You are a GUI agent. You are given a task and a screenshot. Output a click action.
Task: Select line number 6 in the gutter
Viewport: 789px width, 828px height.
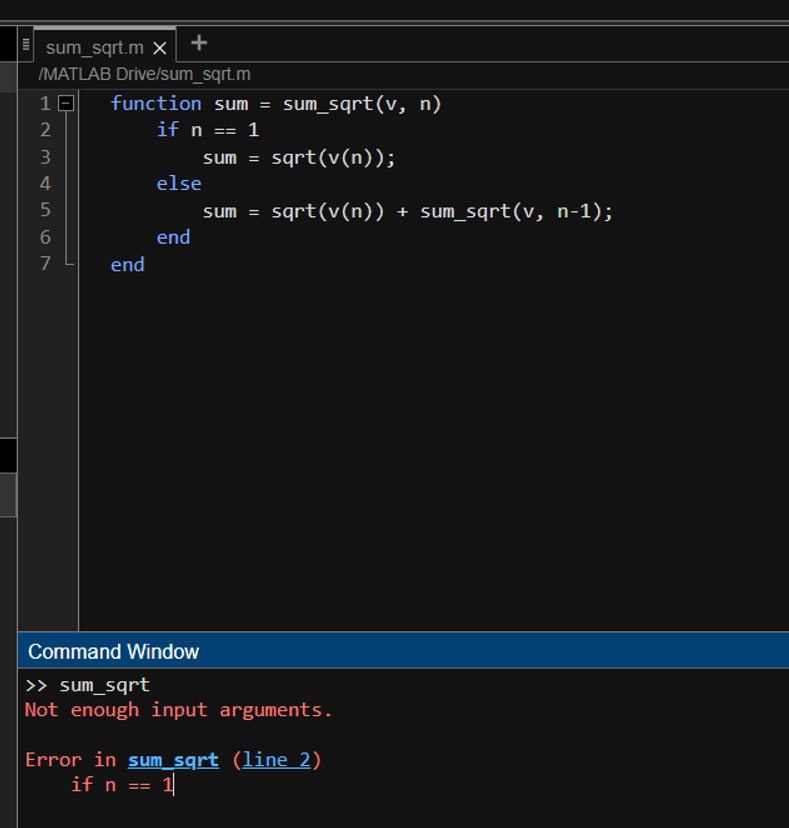tap(45, 237)
